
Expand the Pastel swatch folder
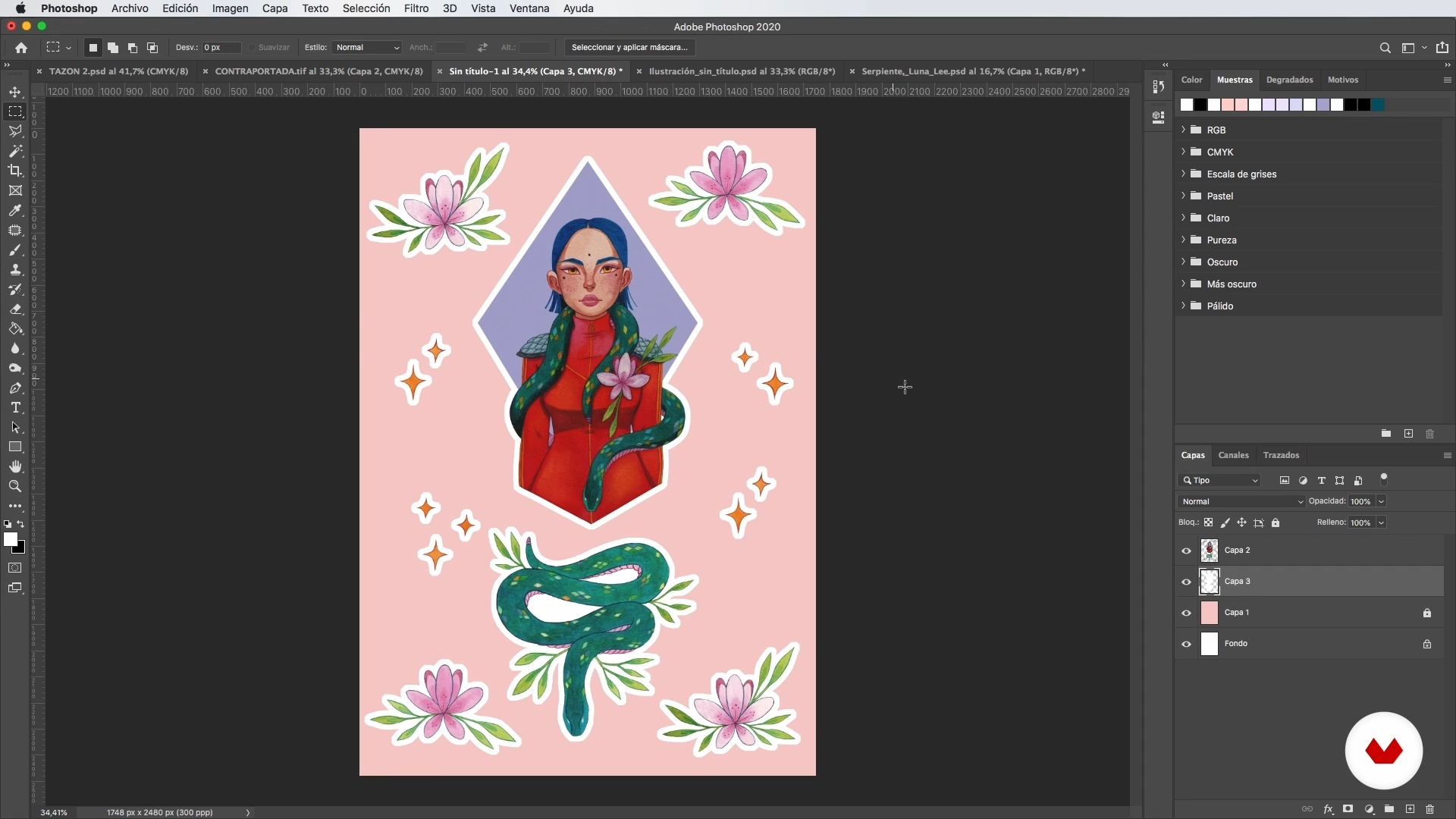[1183, 196]
